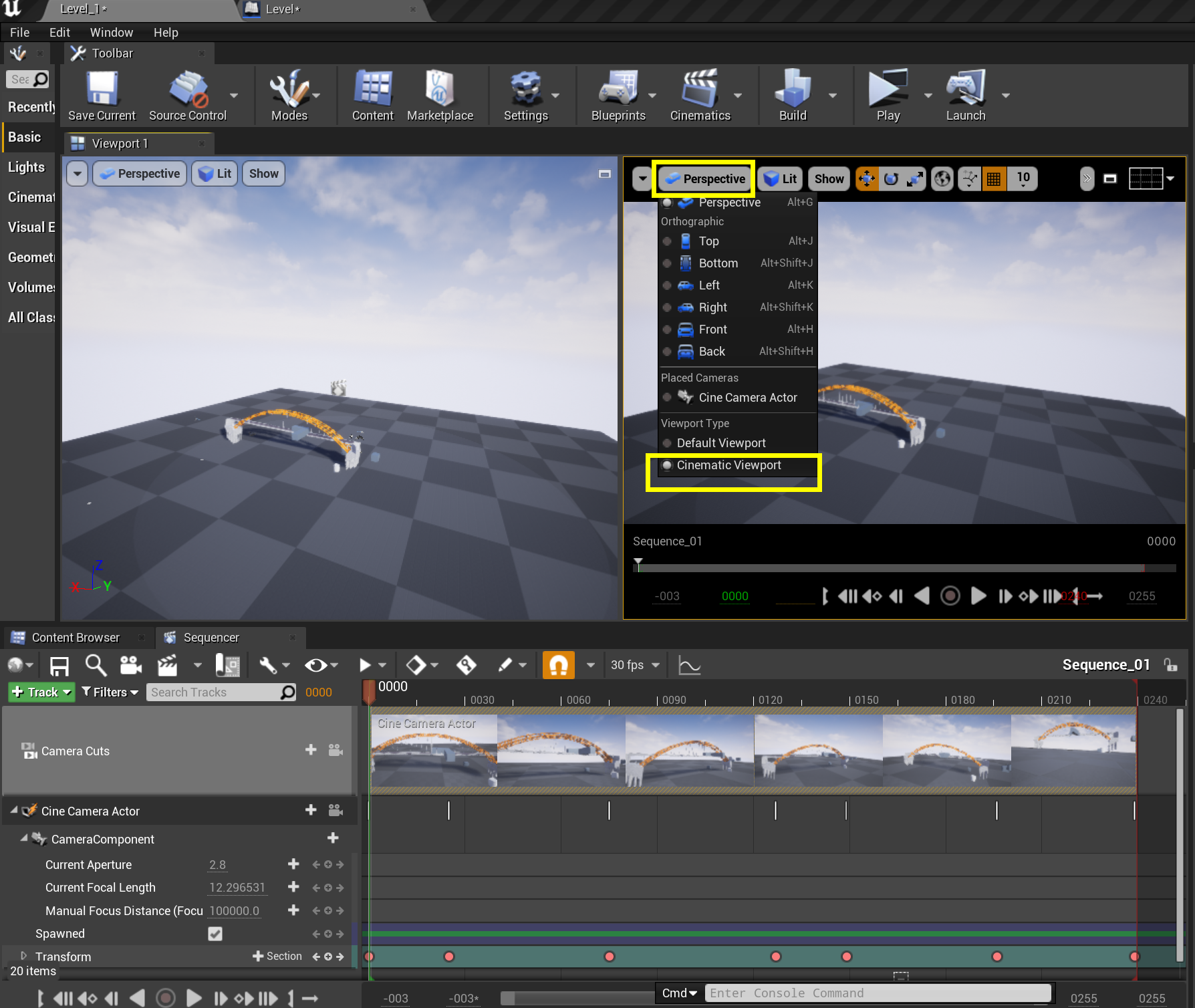Select translate mode in right viewport

tap(867, 178)
